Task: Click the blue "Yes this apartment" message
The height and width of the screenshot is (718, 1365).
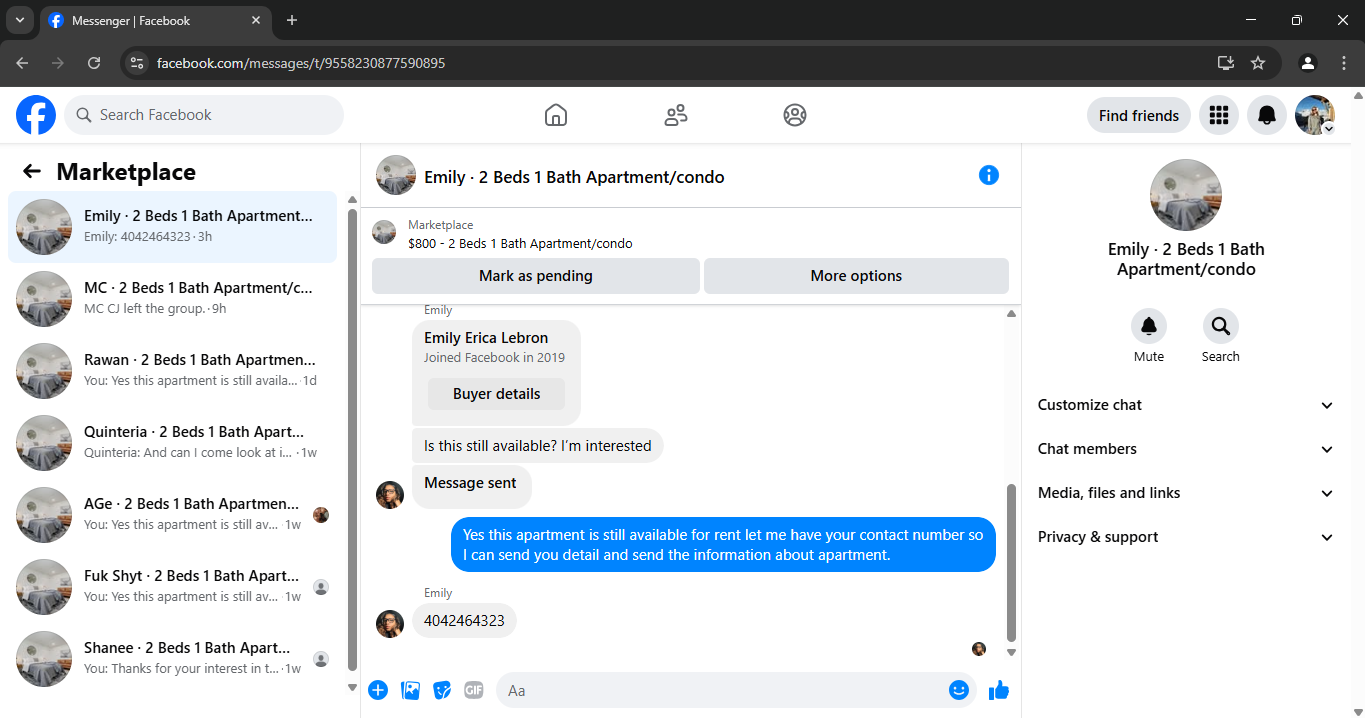Action: tap(723, 545)
